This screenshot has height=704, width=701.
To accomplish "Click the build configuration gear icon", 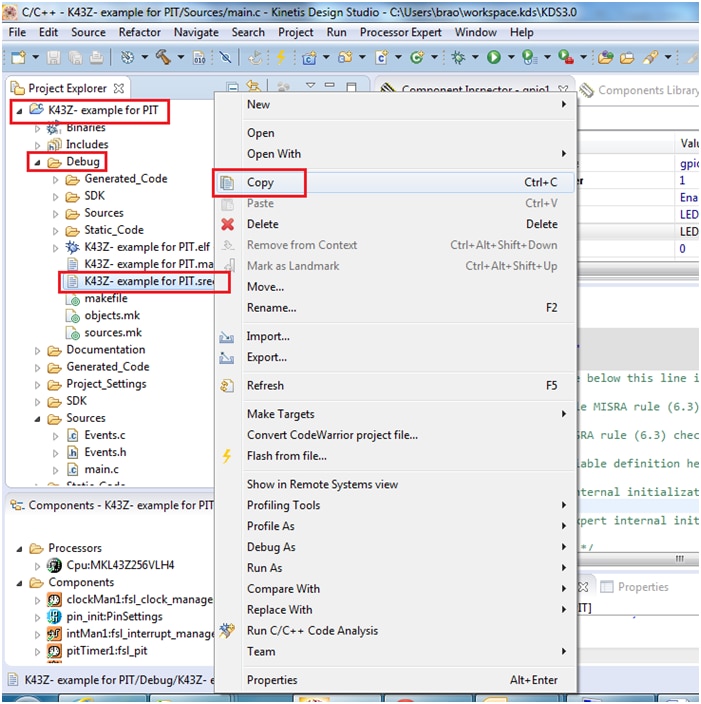I will (128, 57).
